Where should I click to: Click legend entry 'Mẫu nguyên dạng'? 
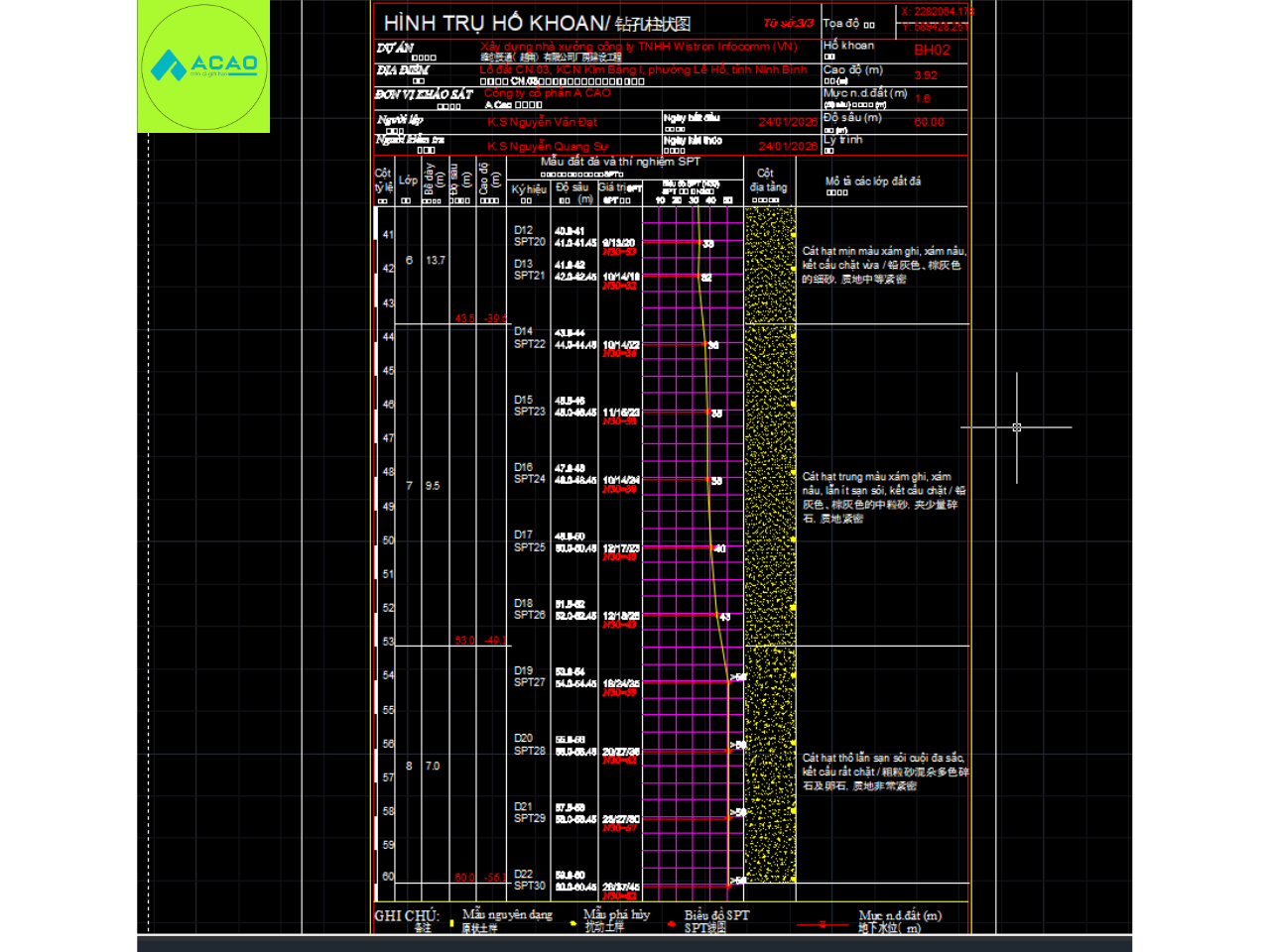click(507, 914)
